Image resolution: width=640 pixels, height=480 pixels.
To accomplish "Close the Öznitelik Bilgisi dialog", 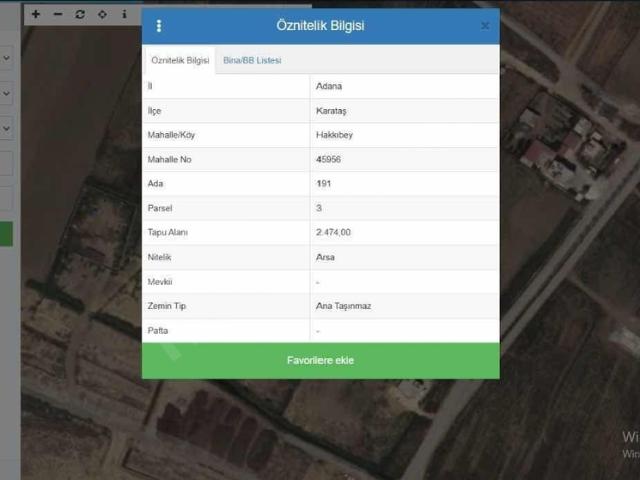I will coord(485,26).
